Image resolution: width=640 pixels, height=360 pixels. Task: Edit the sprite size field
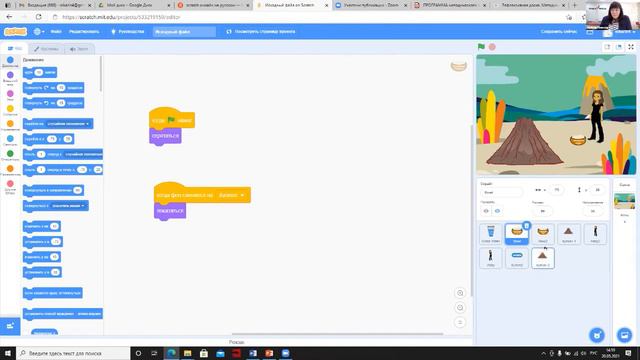(x=542, y=211)
